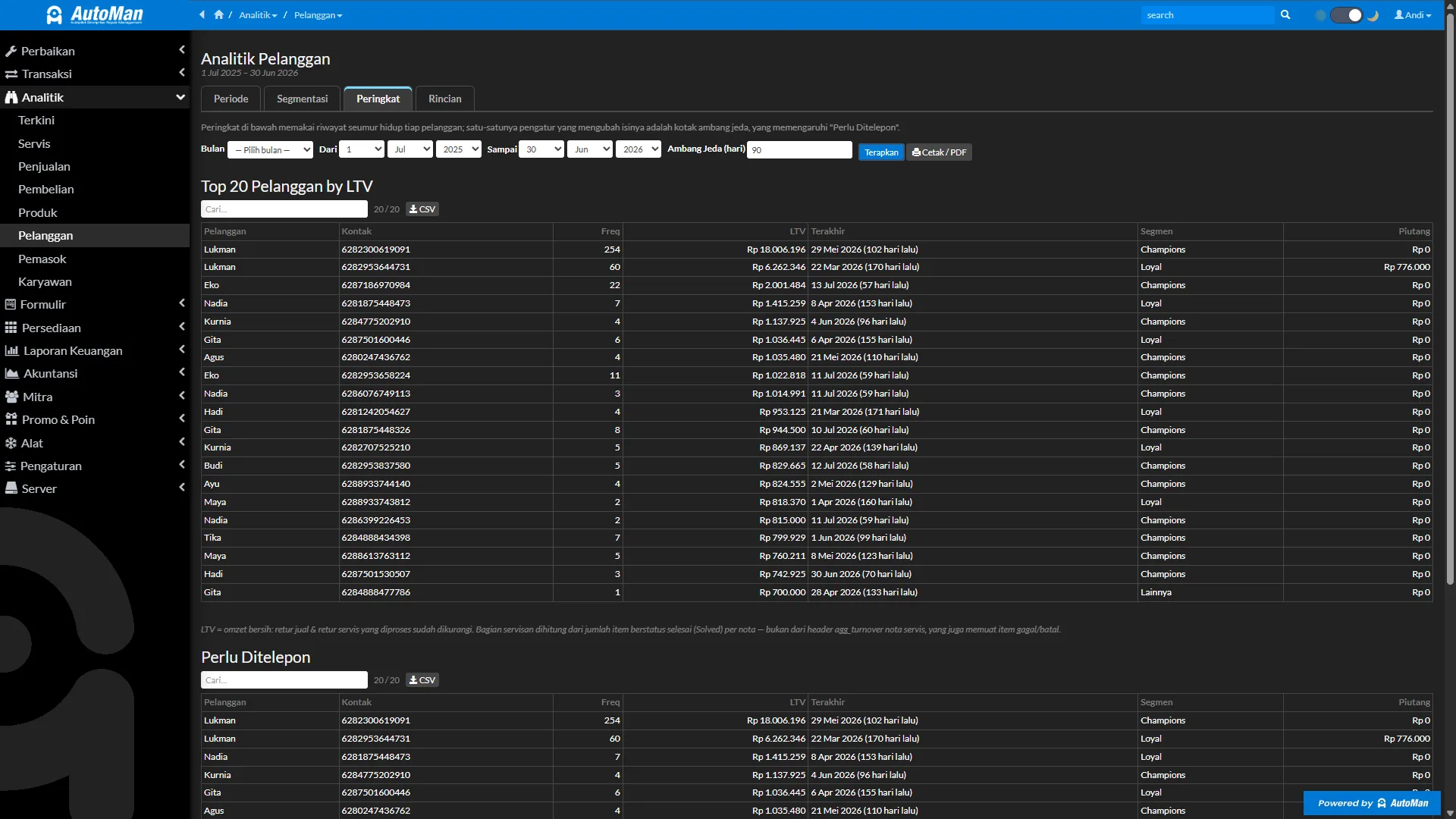
Task: Go to home via breadcrumb house icon
Action: [219, 14]
